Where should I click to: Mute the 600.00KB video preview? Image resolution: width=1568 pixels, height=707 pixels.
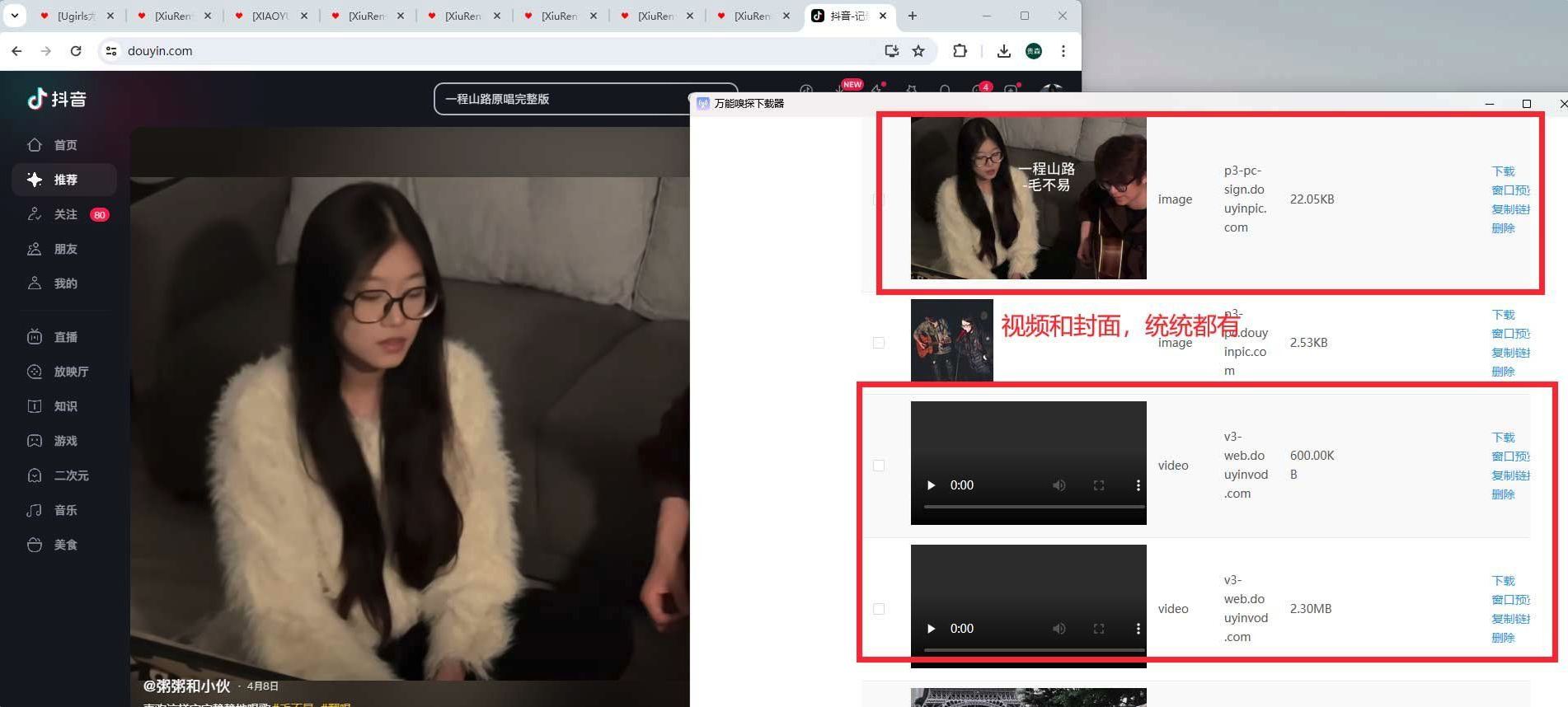tap(1059, 485)
